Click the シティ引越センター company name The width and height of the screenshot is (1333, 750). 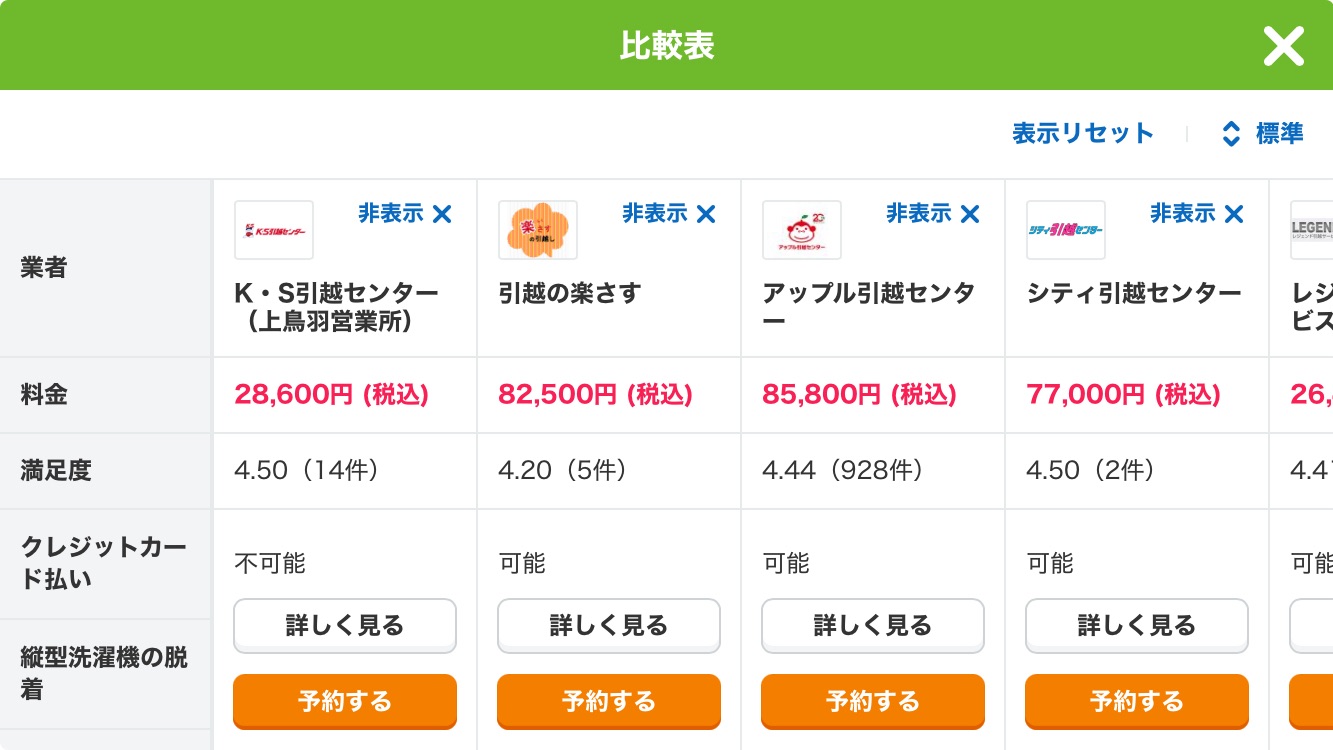click(1134, 293)
